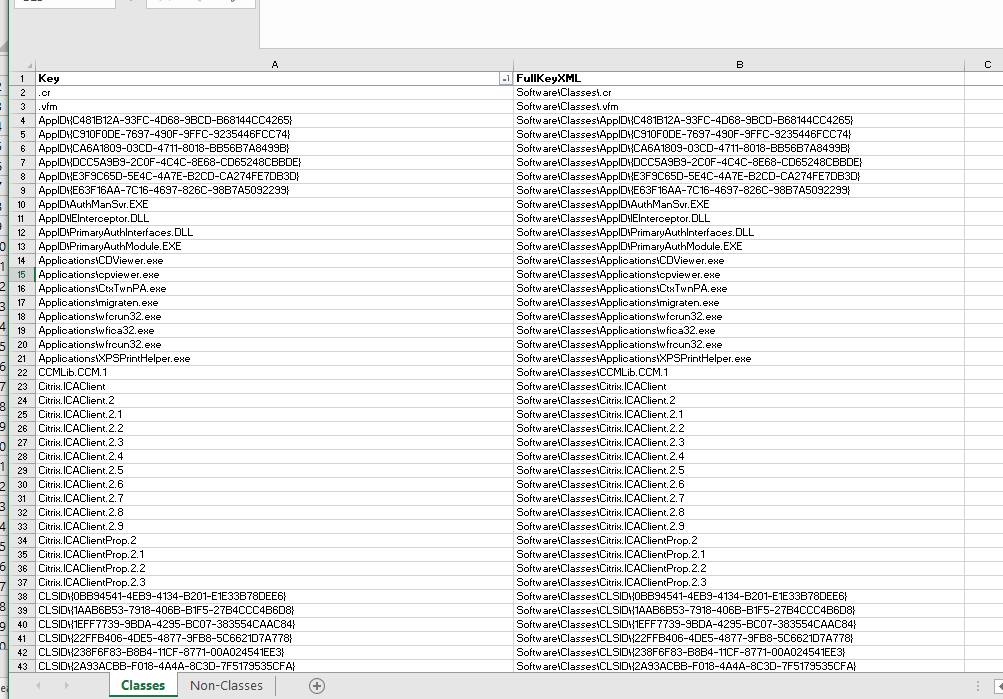
Task: Select column B header
Action: tap(739, 65)
